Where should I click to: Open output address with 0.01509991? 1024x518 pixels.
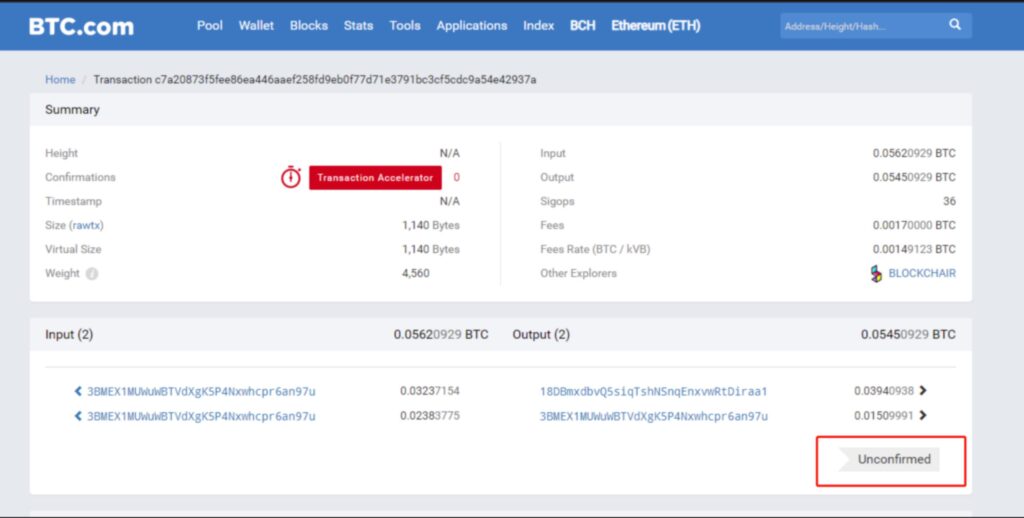[x=654, y=416]
